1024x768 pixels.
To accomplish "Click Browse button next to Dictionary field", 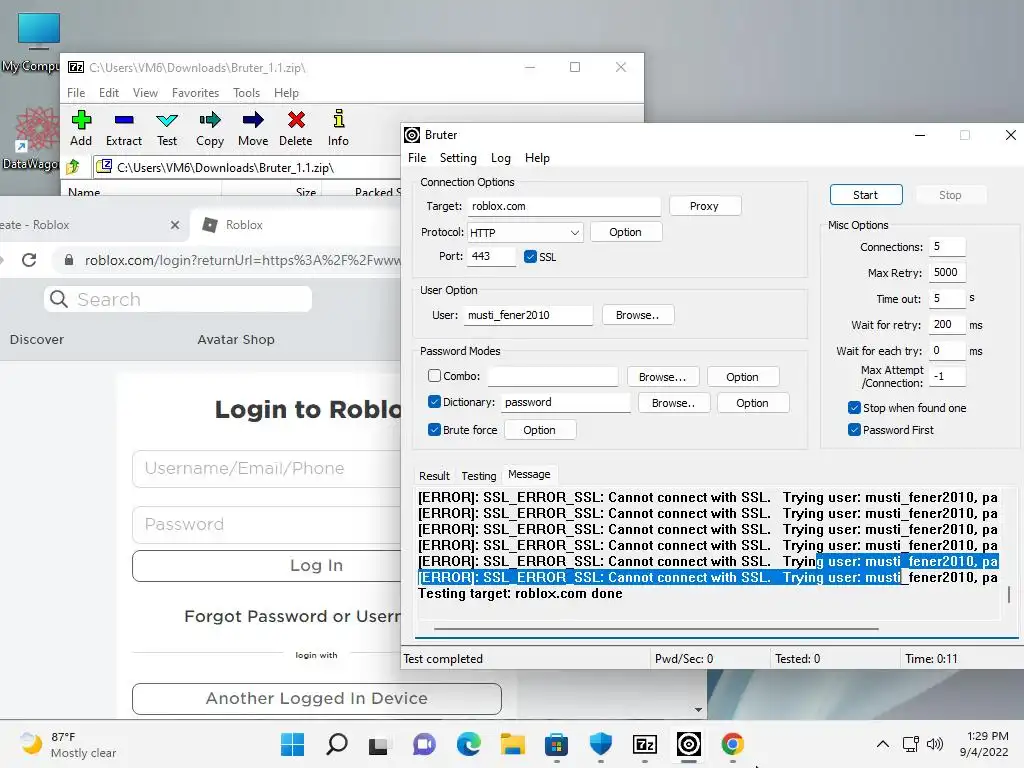I will (673, 403).
